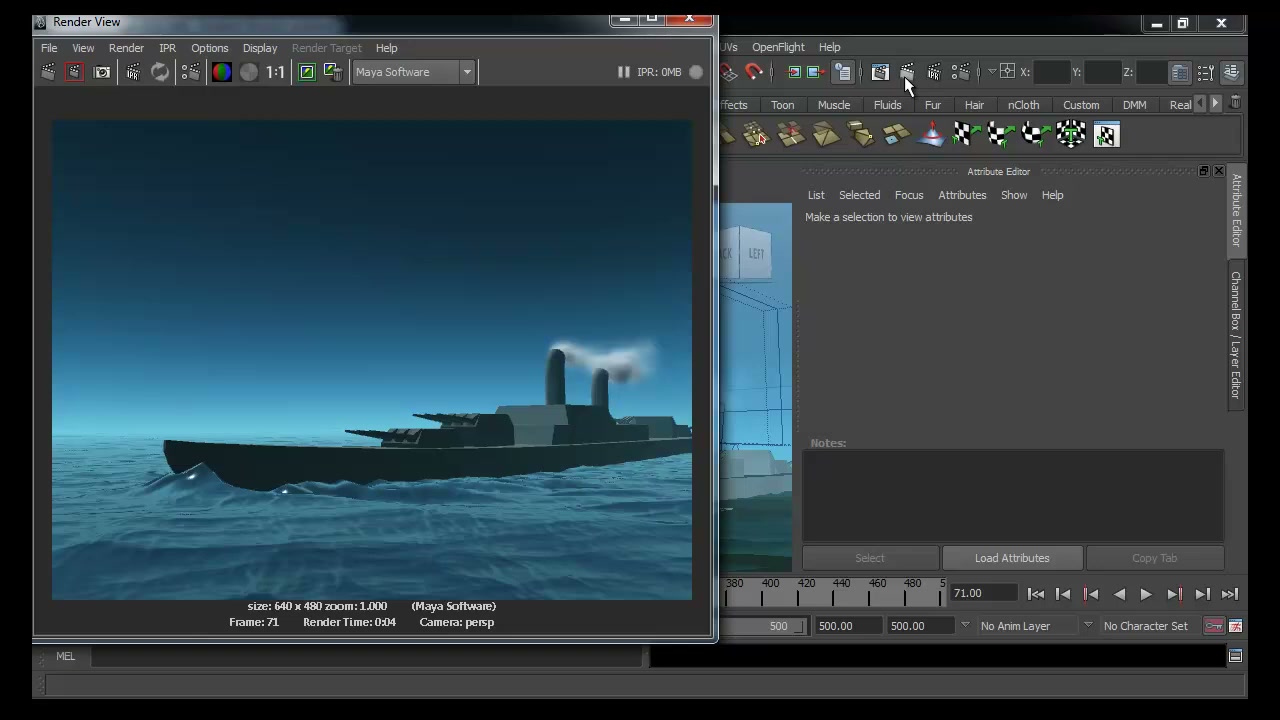Switch to Hair shelf tab
The image size is (1280, 720).
coord(974,105)
